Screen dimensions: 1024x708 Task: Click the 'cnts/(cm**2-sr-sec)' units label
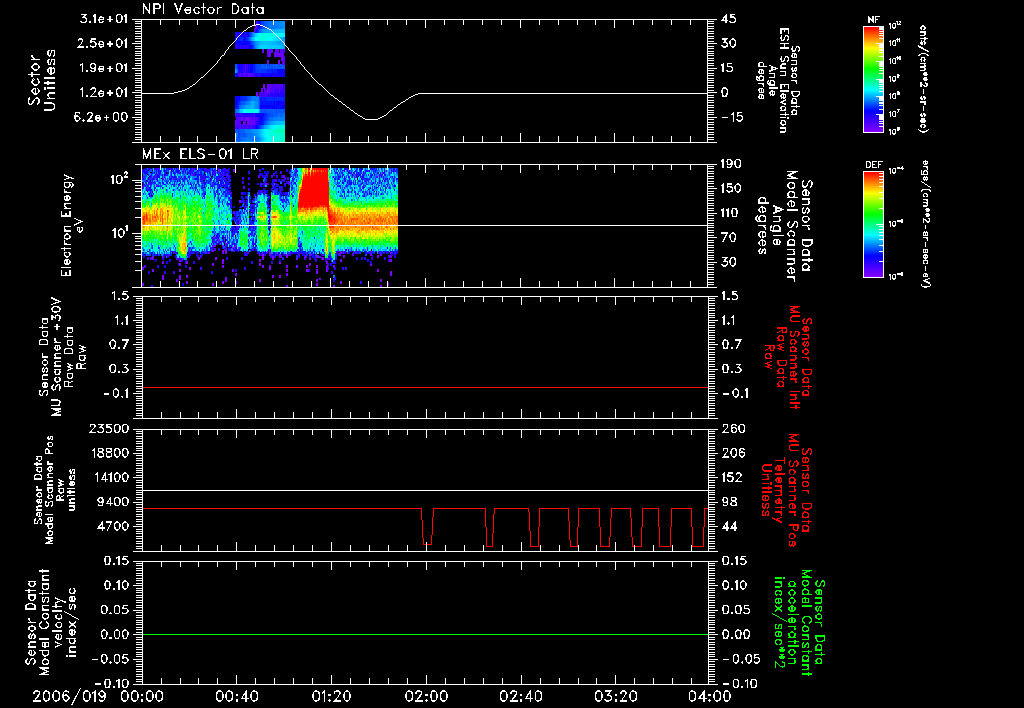pos(923,78)
